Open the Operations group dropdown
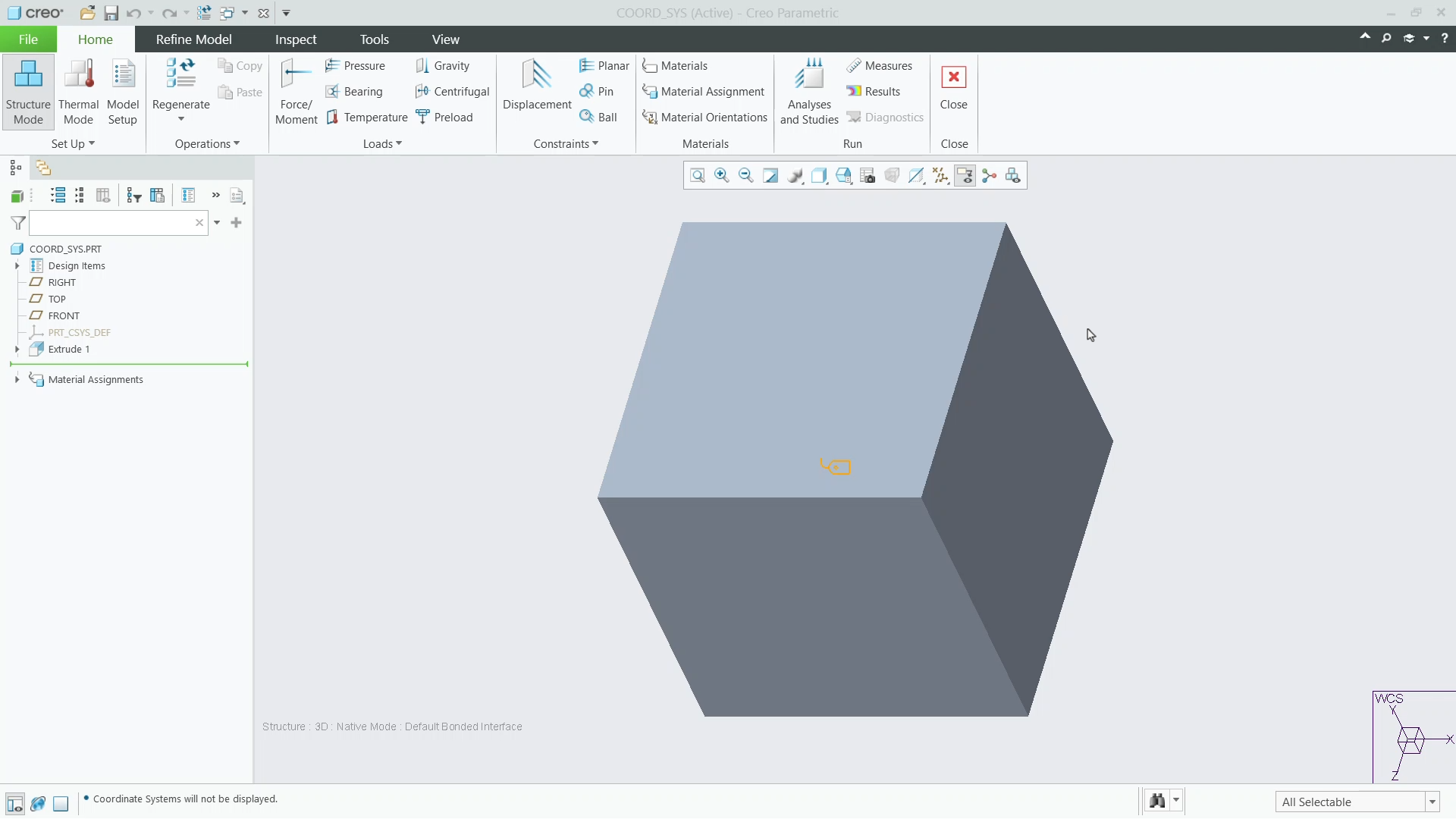Screen dimensions: 1456x819 [207, 144]
